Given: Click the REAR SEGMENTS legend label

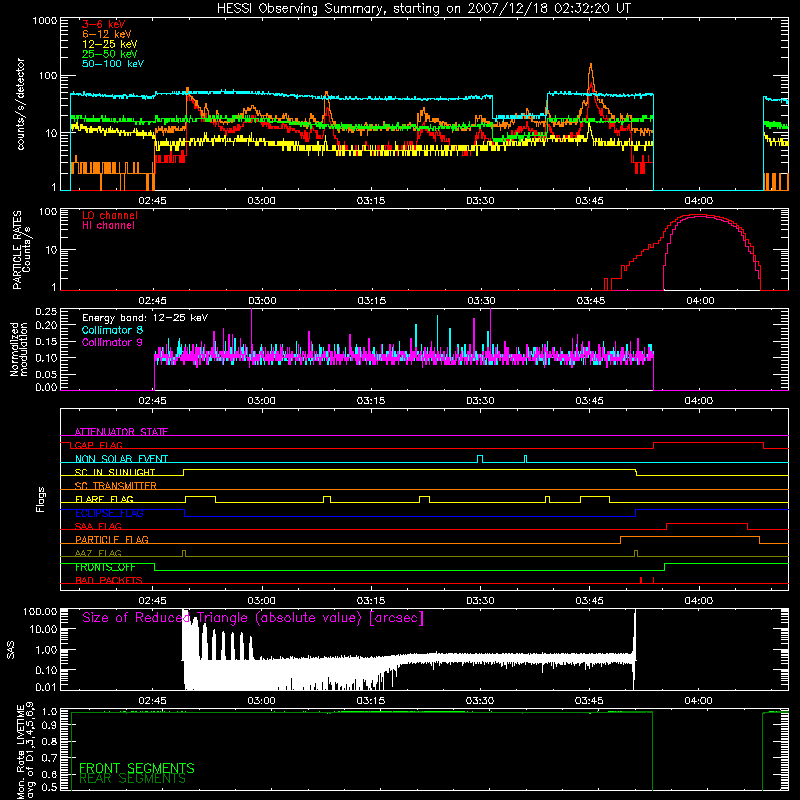Looking at the screenshot, I should pyautogui.click(x=132, y=779).
